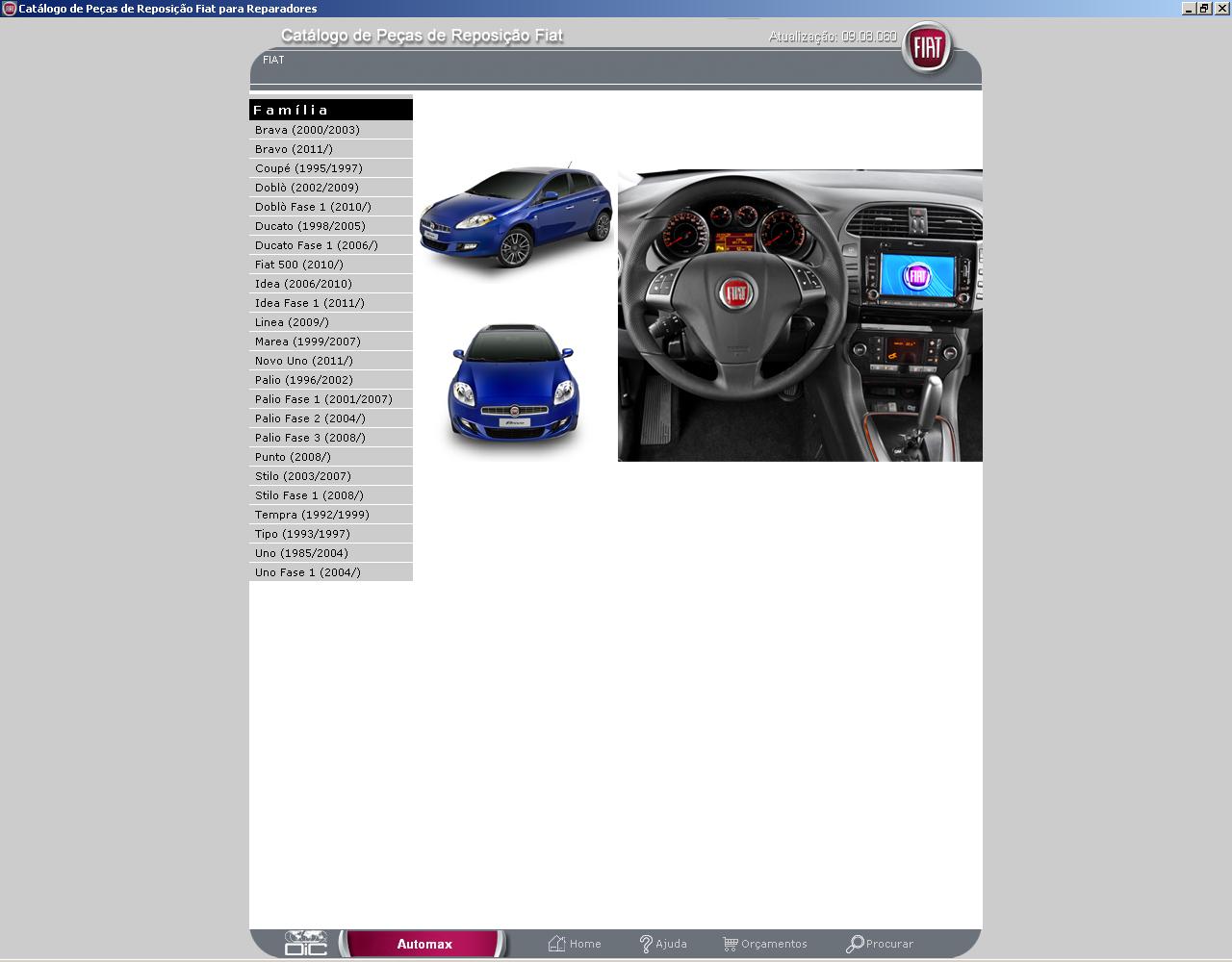Choose Idea Fase 1 (2011/)
This screenshot has height=962, width=1232.
coord(331,303)
